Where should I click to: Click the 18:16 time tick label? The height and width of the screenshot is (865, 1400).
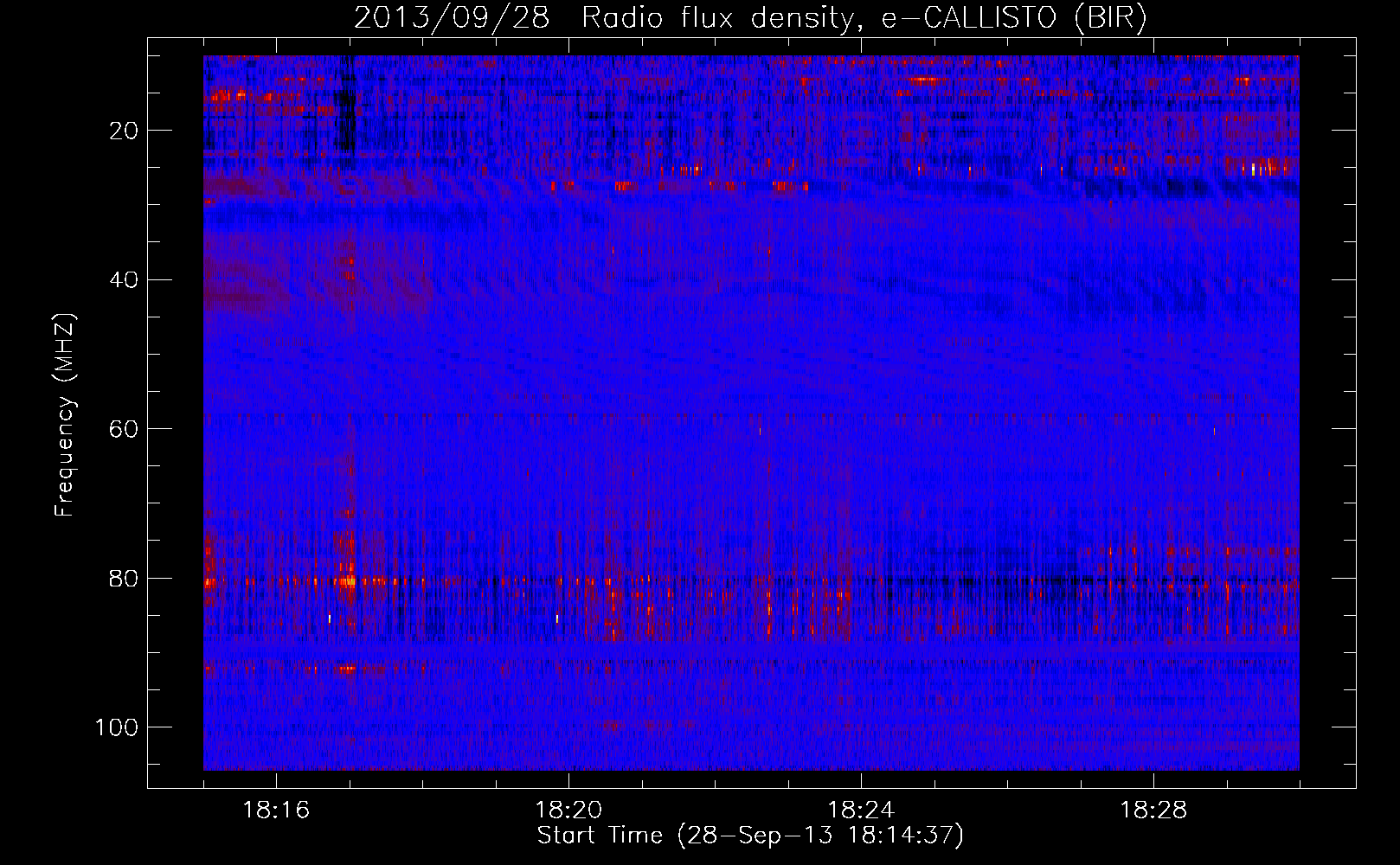pos(276,811)
